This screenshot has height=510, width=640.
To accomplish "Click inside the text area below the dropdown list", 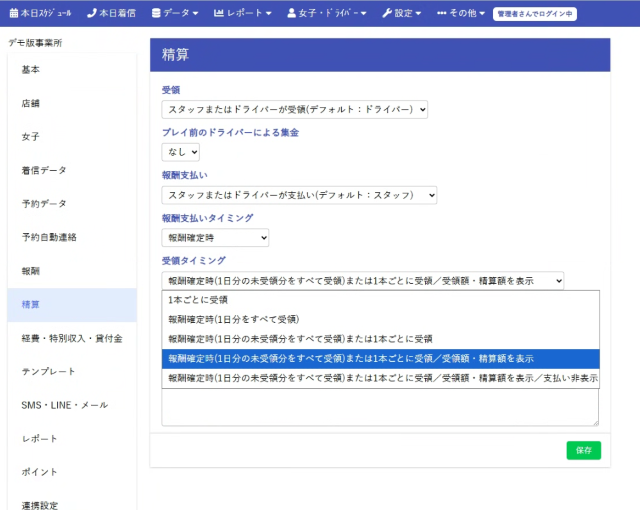I will [x=380, y=407].
